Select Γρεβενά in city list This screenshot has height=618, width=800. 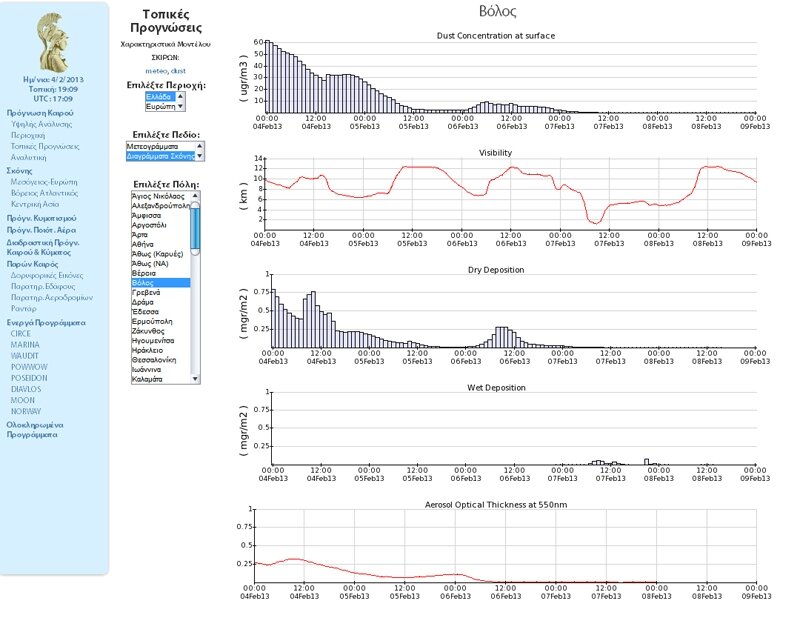coord(161,292)
